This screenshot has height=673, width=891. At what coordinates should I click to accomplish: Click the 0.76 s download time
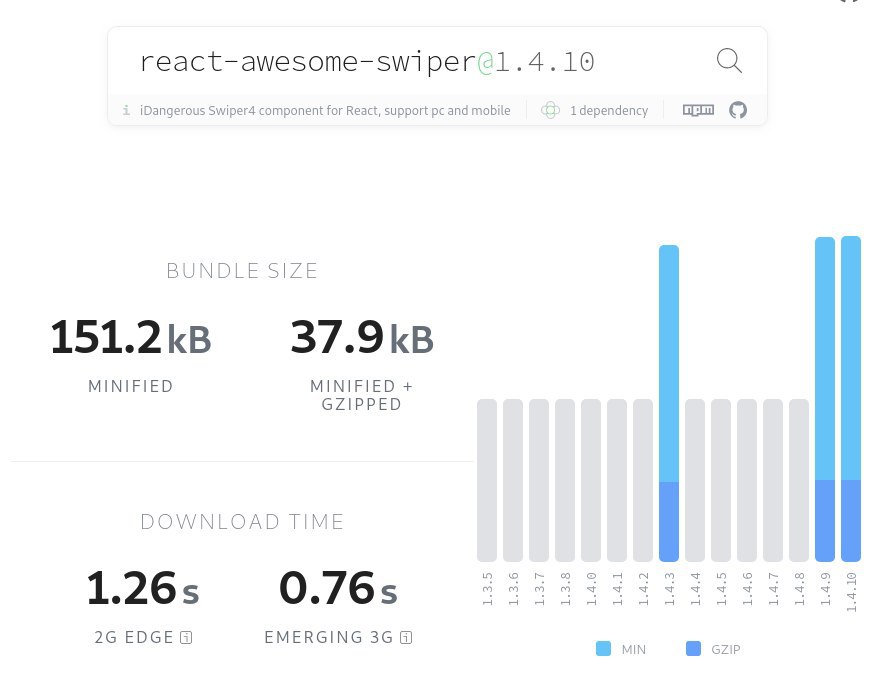point(338,588)
